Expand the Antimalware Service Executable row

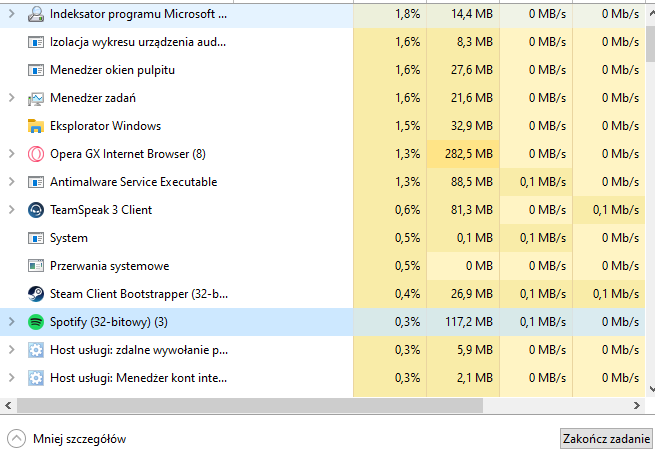12,182
